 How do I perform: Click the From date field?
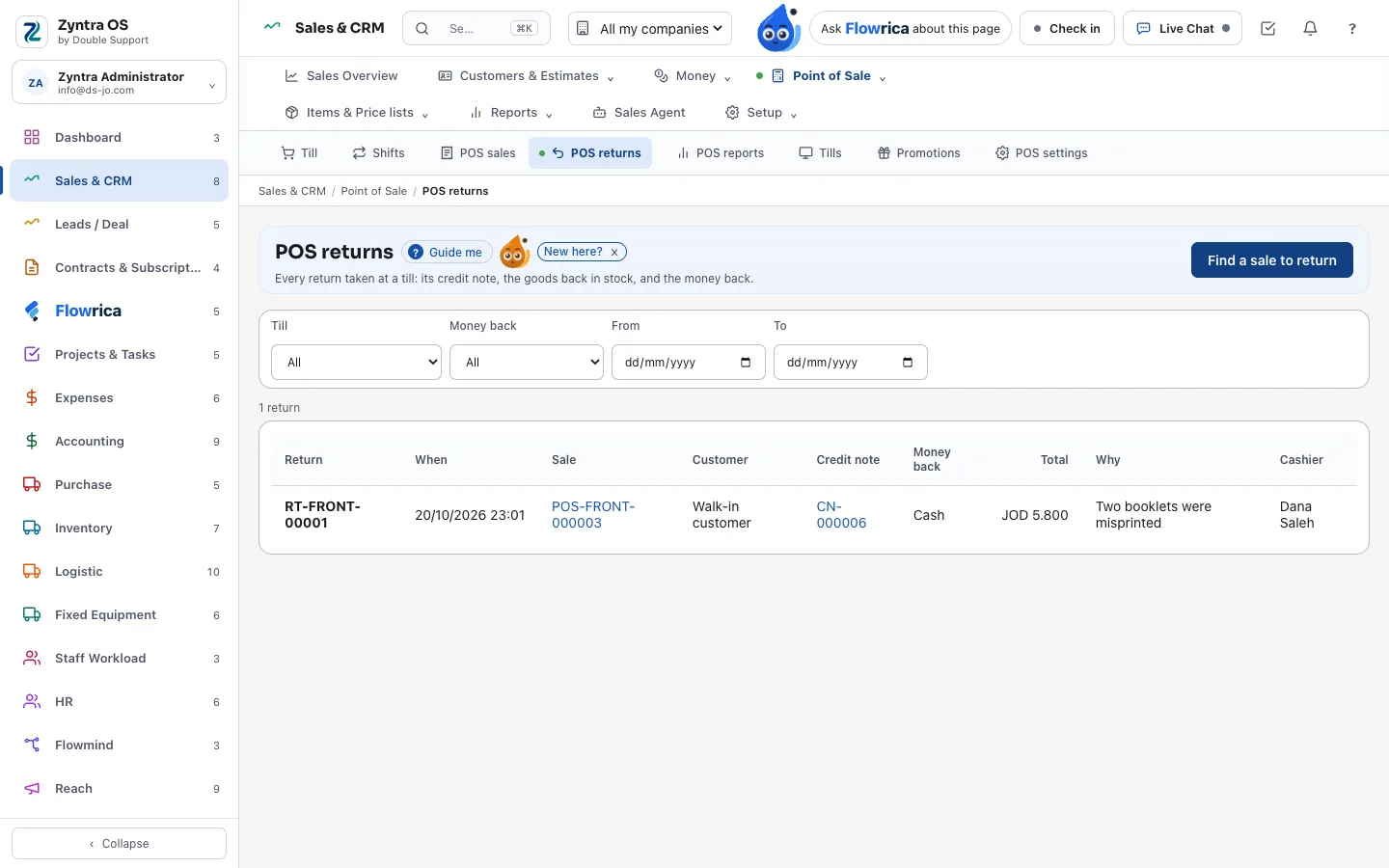[x=689, y=363]
